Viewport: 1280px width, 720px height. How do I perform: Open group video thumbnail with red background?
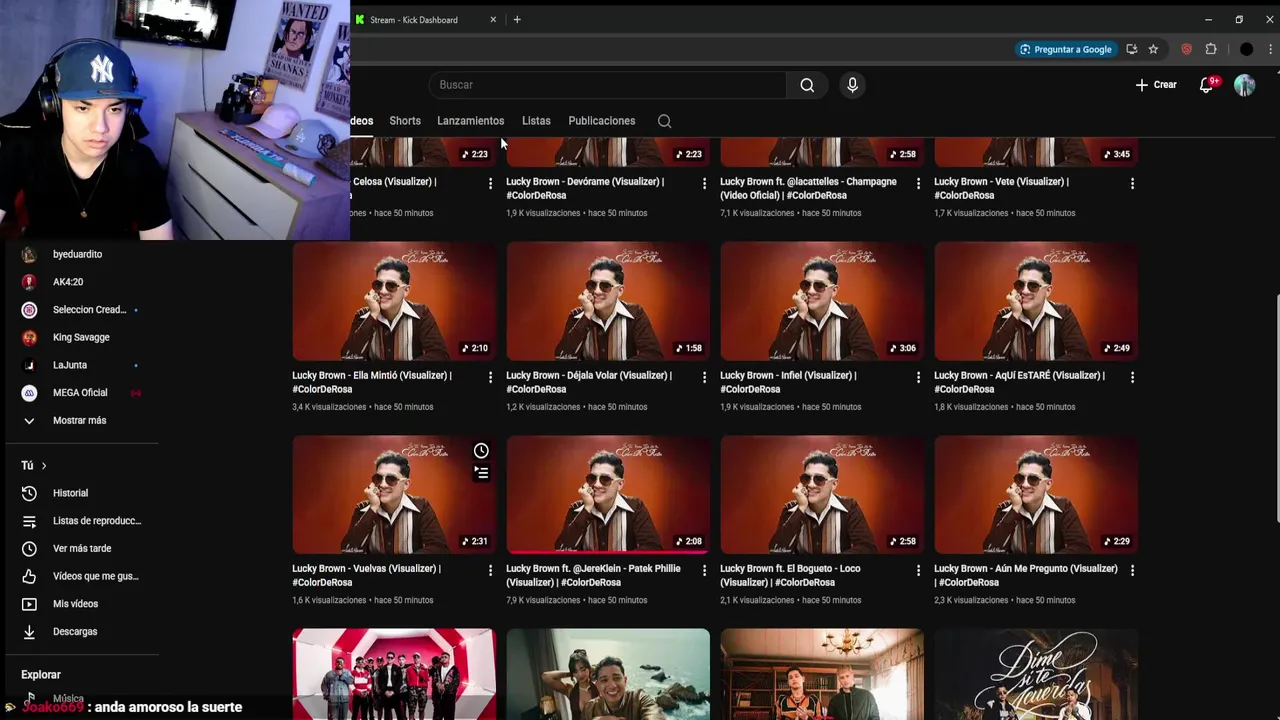(394, 674)
